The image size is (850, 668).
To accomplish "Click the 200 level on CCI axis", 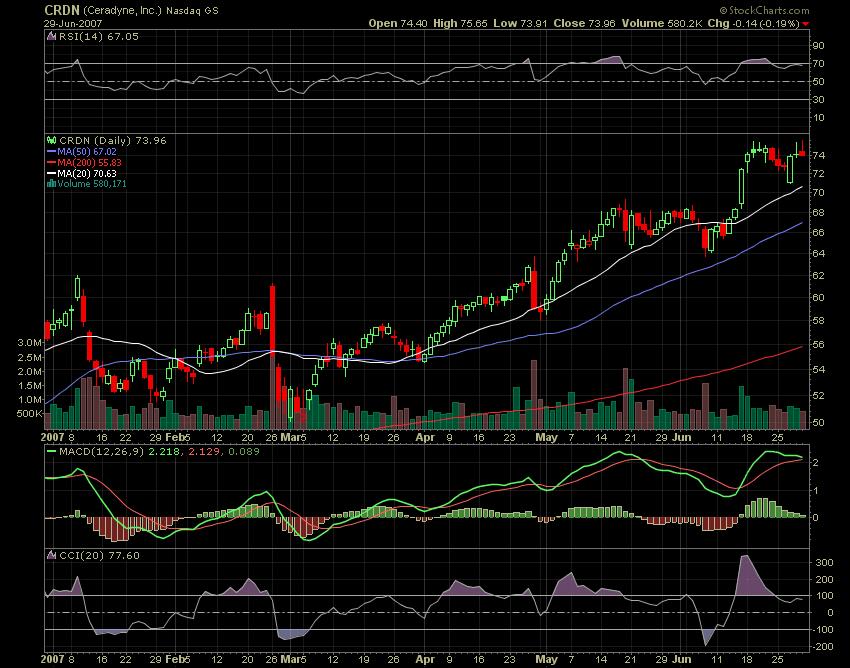I will (x=824, y=580).
